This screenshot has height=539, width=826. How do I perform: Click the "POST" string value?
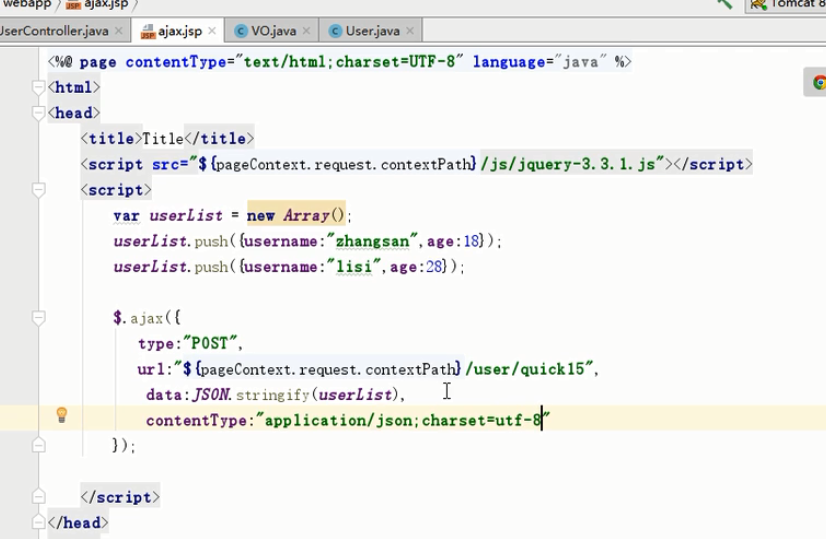point(210,344)
